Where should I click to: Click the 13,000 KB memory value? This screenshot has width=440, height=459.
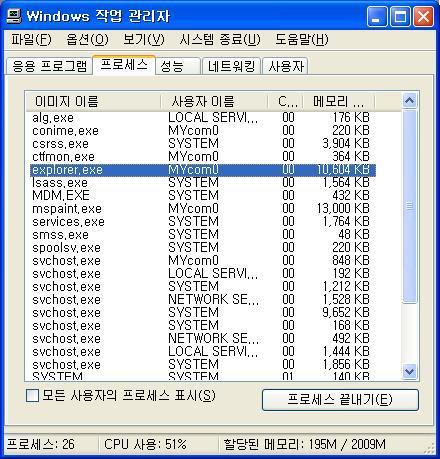(343, 209)
